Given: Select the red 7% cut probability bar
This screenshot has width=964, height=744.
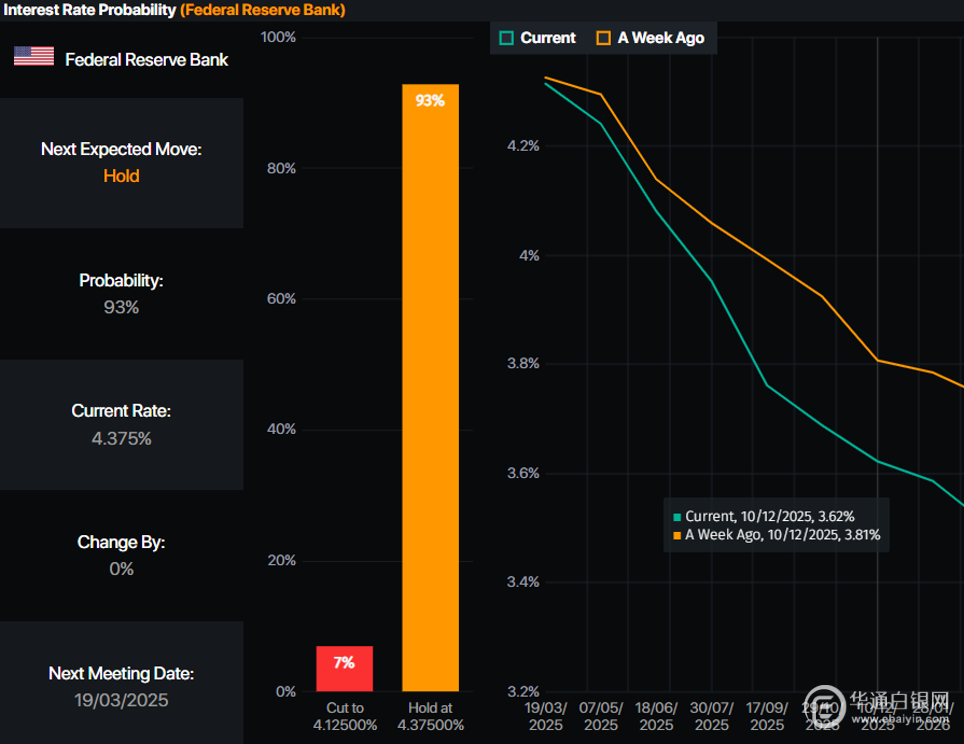Looking at the screenshot, I should pyautogui.click(x=344, y=668).
